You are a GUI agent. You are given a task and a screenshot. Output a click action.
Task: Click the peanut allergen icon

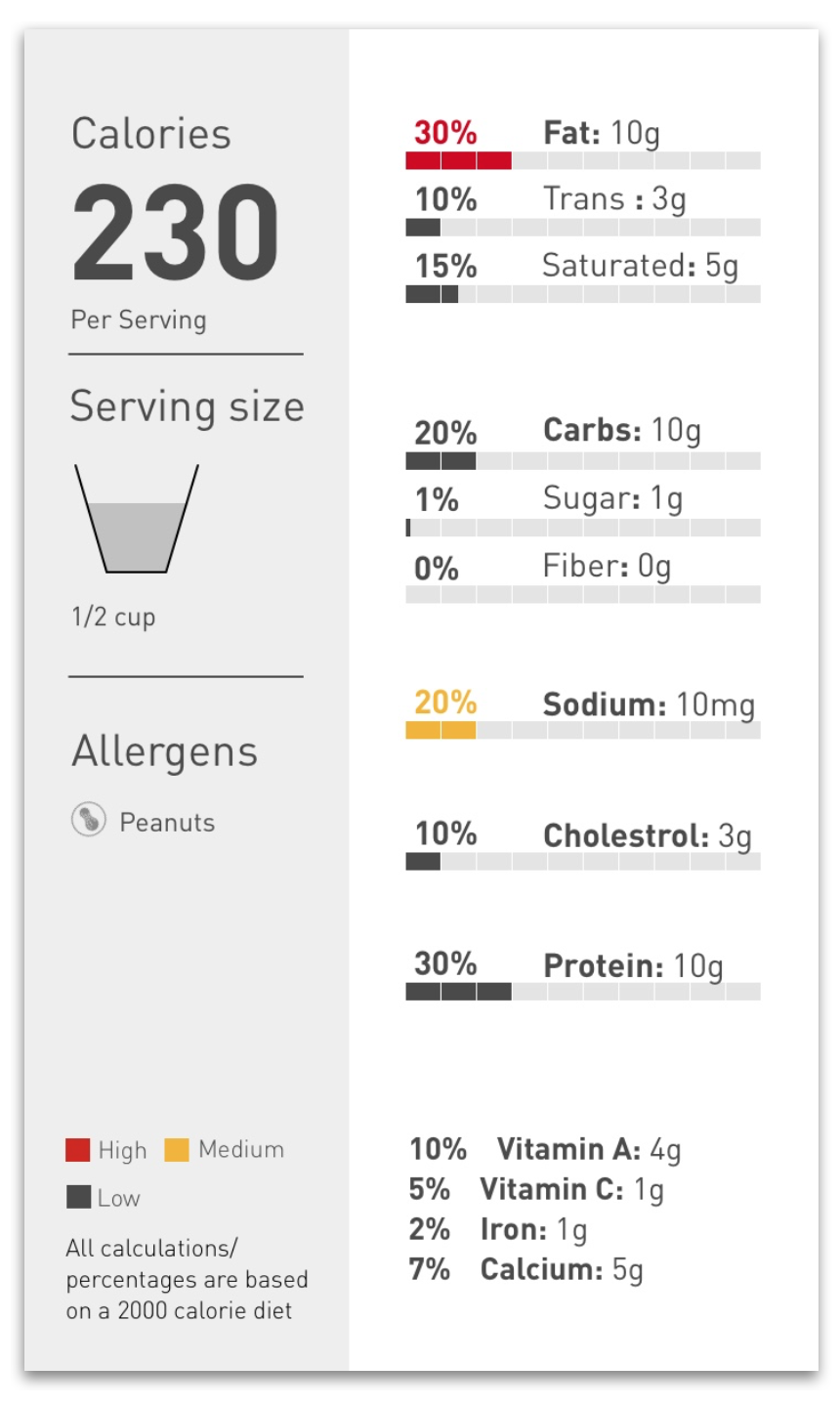coord(88,821)
